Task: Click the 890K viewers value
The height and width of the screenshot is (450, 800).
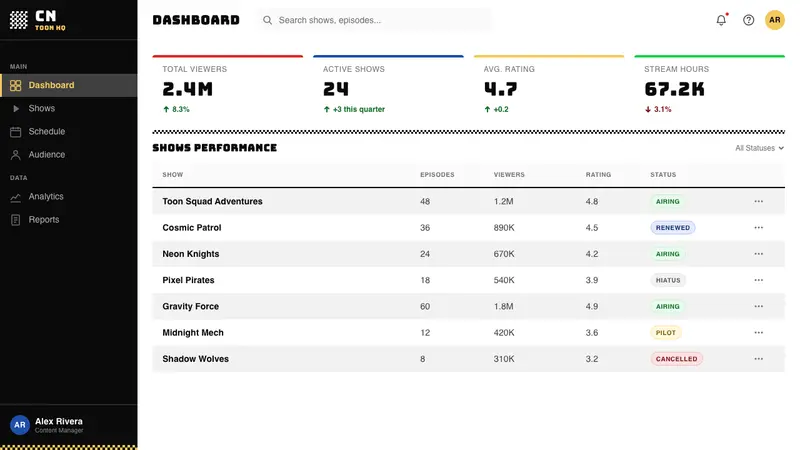Action: (504, 228)
